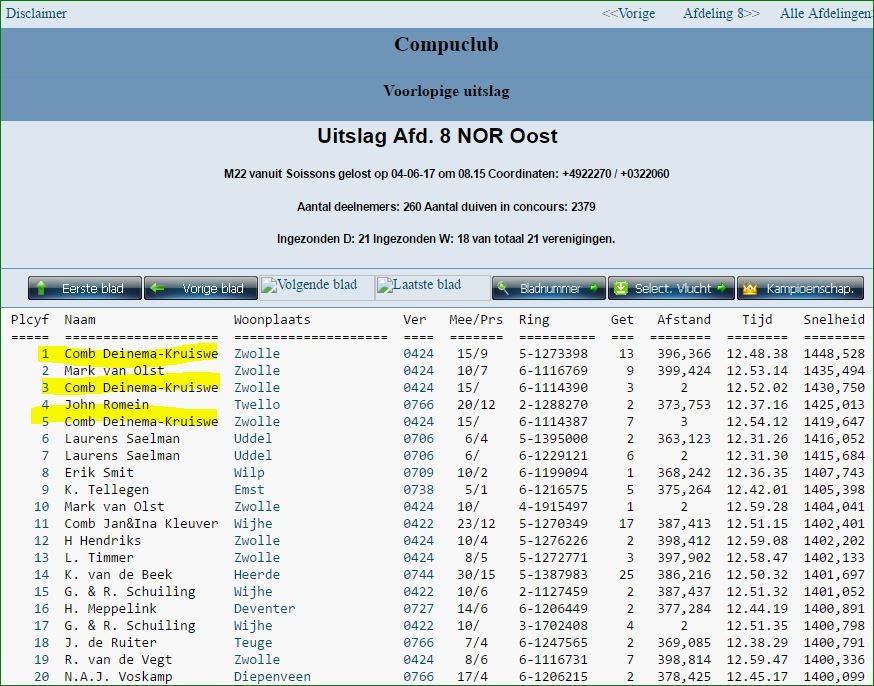
Task: Click Twello link in John Romein row
Action: point(257,405)
